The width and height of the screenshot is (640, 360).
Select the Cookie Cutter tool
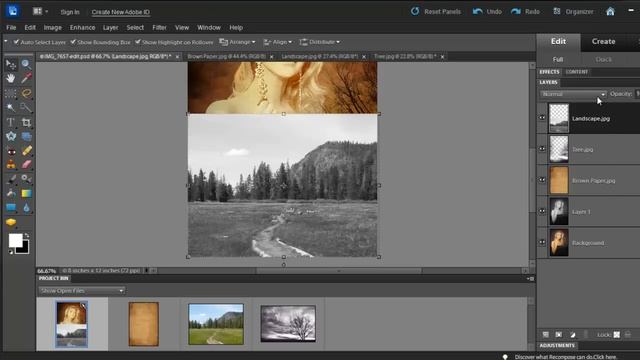(11, 136)
